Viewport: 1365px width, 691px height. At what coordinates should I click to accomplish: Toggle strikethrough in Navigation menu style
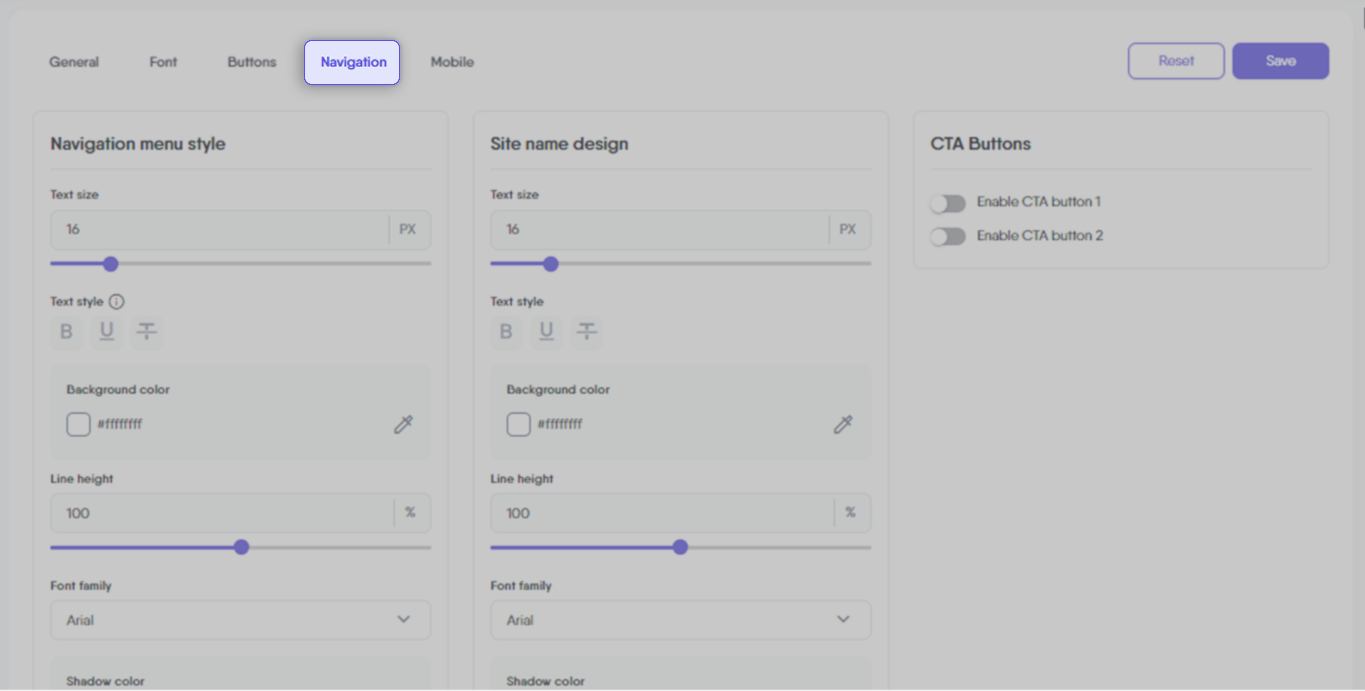click(x=147, y=332)
